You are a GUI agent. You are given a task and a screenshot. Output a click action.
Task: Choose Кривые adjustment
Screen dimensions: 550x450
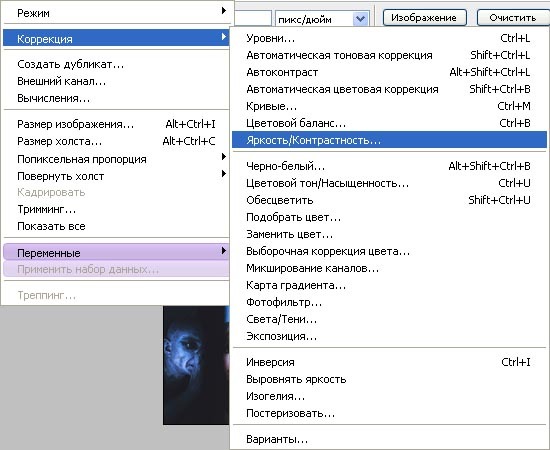(389, 106)
